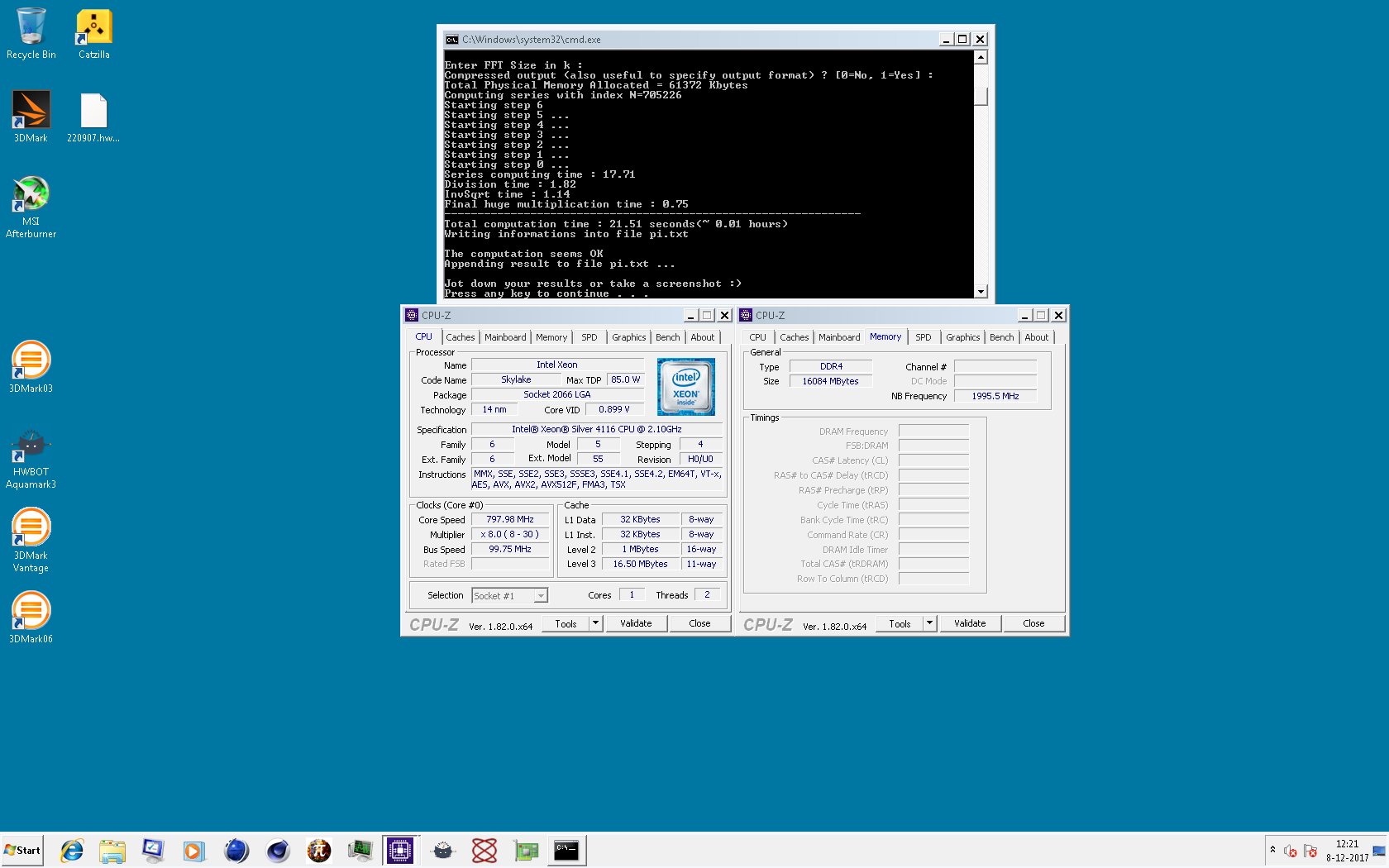Image resolution: width=1389 pixels, height=868 pixels.
Task: Click the taskbar clock showing 12:21
Action: (x=1347, y=851)
